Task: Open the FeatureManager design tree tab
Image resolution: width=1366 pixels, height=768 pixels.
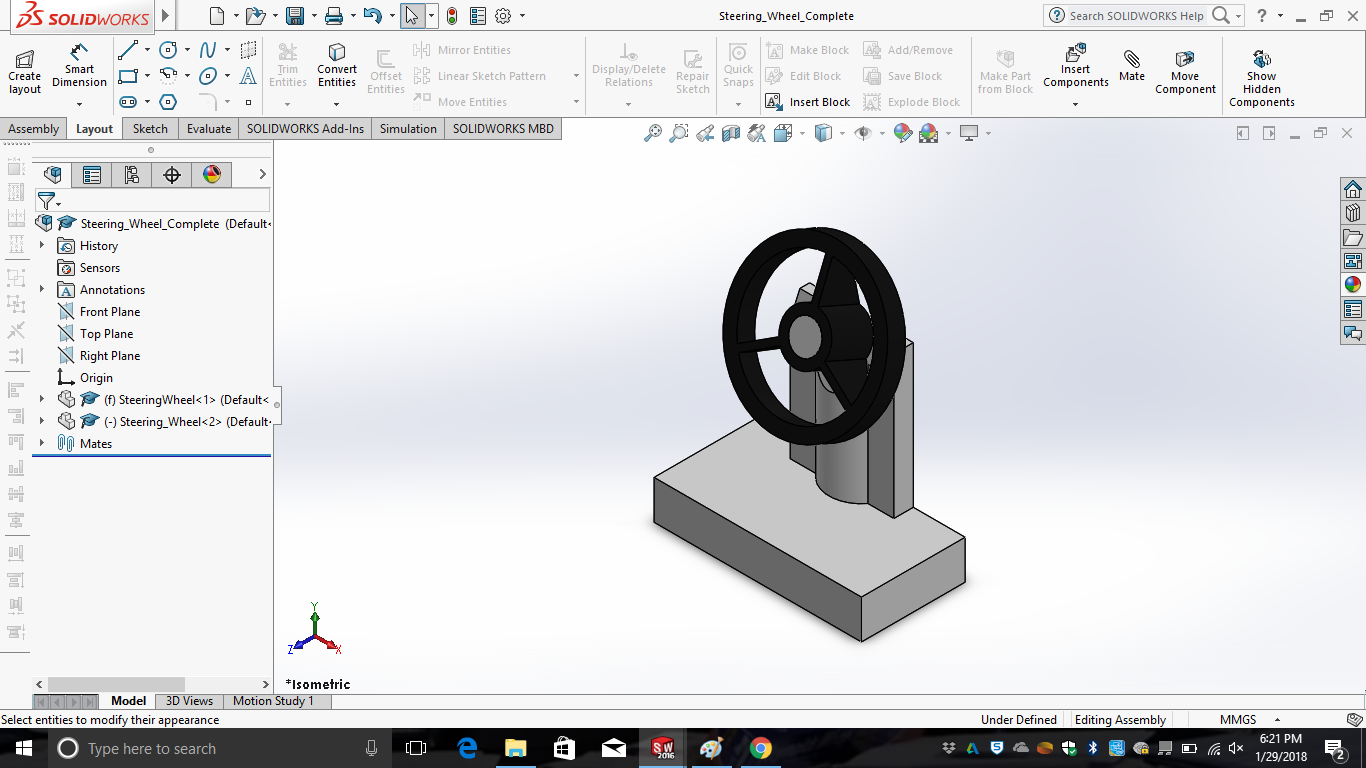Action: tap(53, 175)
